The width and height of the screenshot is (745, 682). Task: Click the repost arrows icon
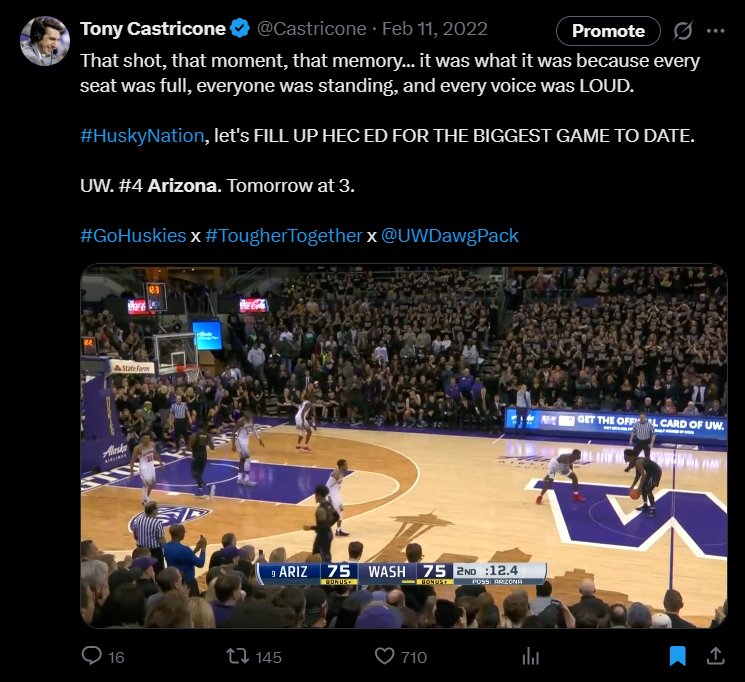click(237, 656)
